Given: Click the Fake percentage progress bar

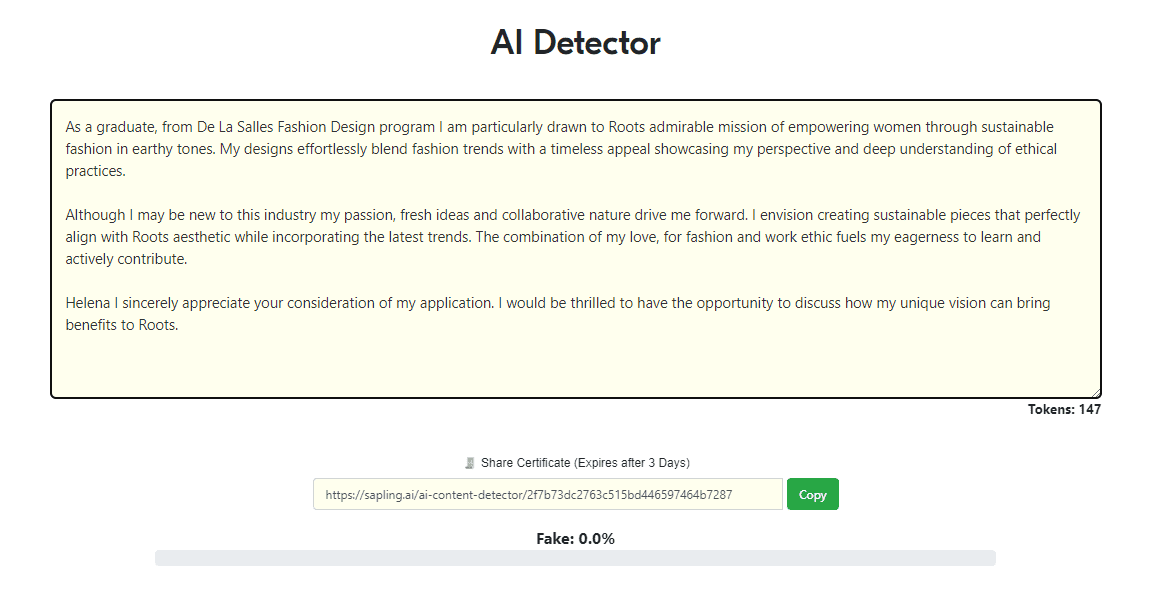Looking at the screenshot, I should [x=575, y=558].
